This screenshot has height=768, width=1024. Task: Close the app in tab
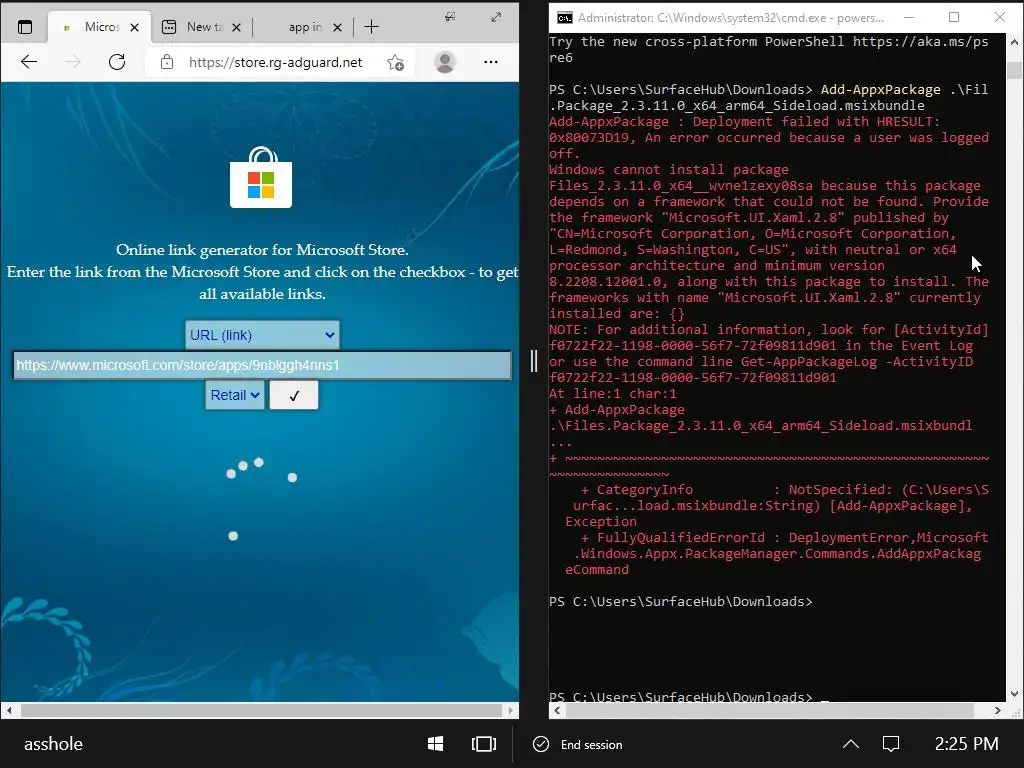pyautogui.click(x=337, y=27)
